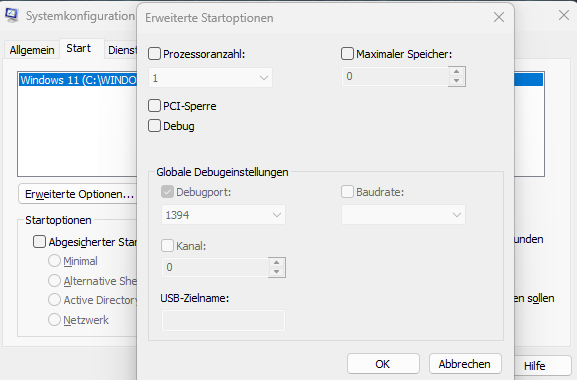Increase the Maximaler Speicher value with up arrow

(x=457, y=71)
